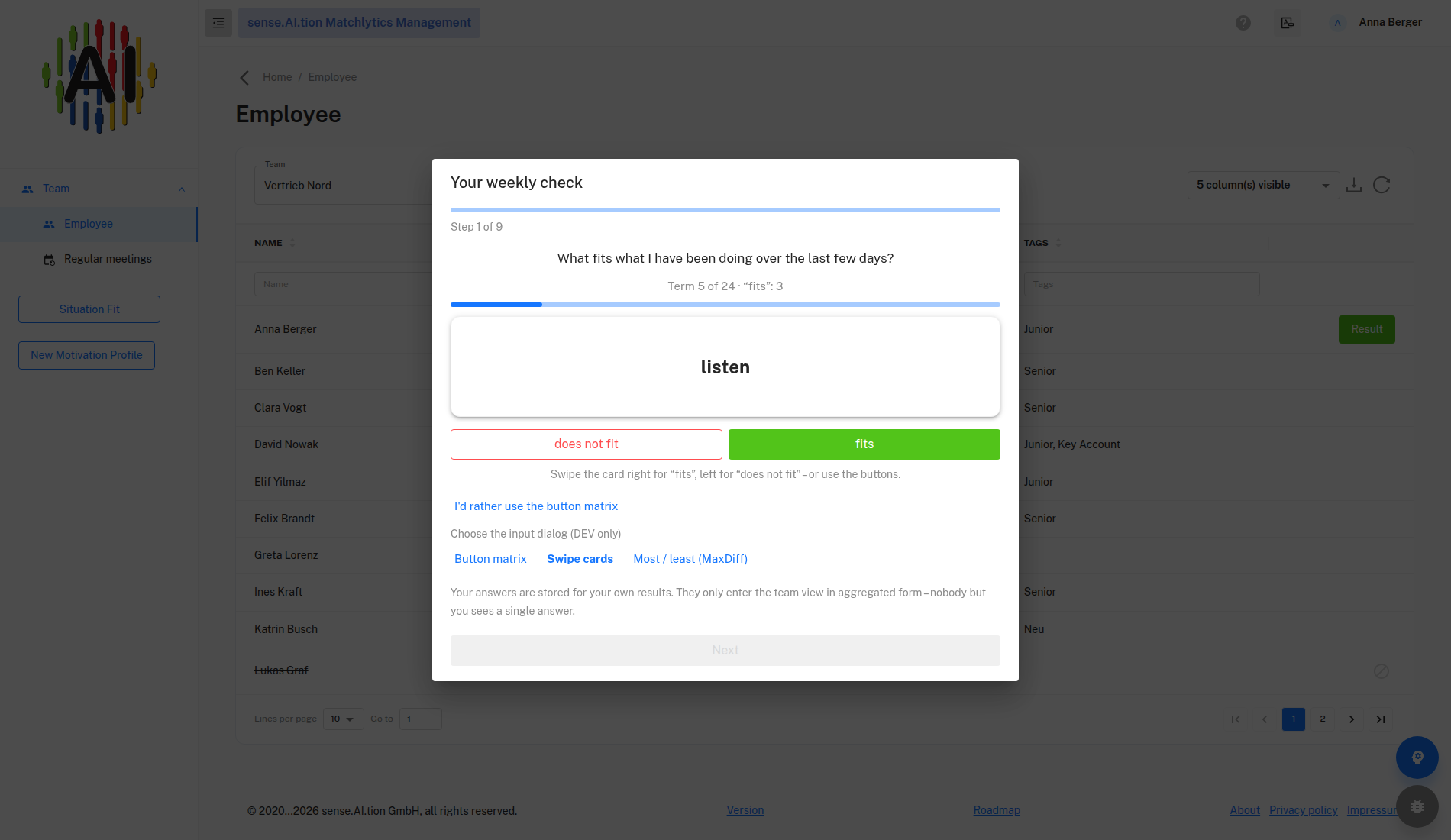This screenshot has height=840, width=1451.
Task: Go to next page arrow
Action: pyautogui.click(x=1352, y=719)
